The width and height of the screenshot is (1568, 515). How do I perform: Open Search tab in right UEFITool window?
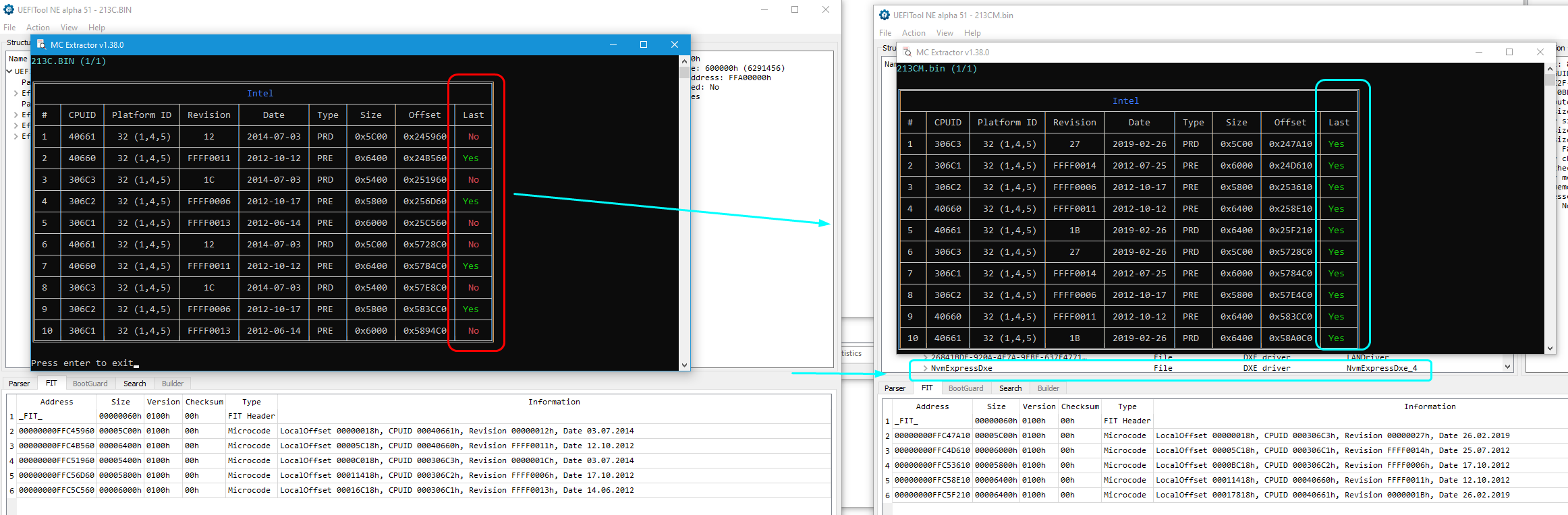click(1010, 388)
